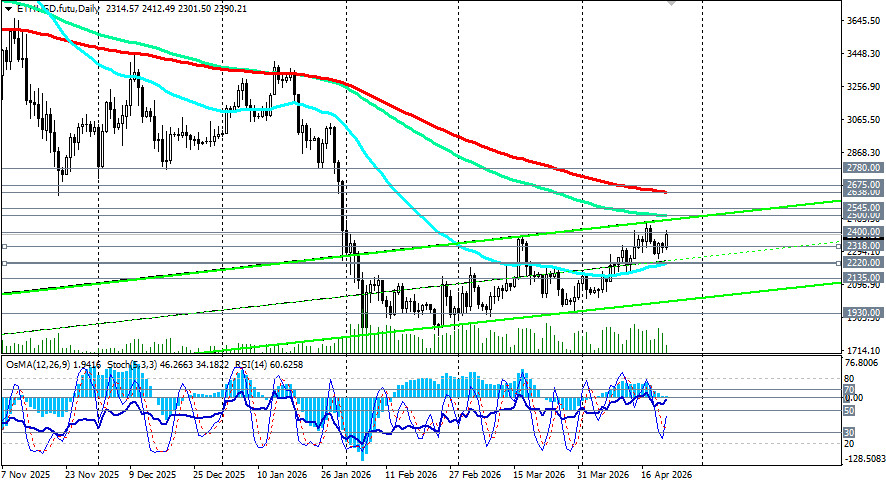
Task: Click the 7 Nov 2025 date label
Action: tap(26, 474)
